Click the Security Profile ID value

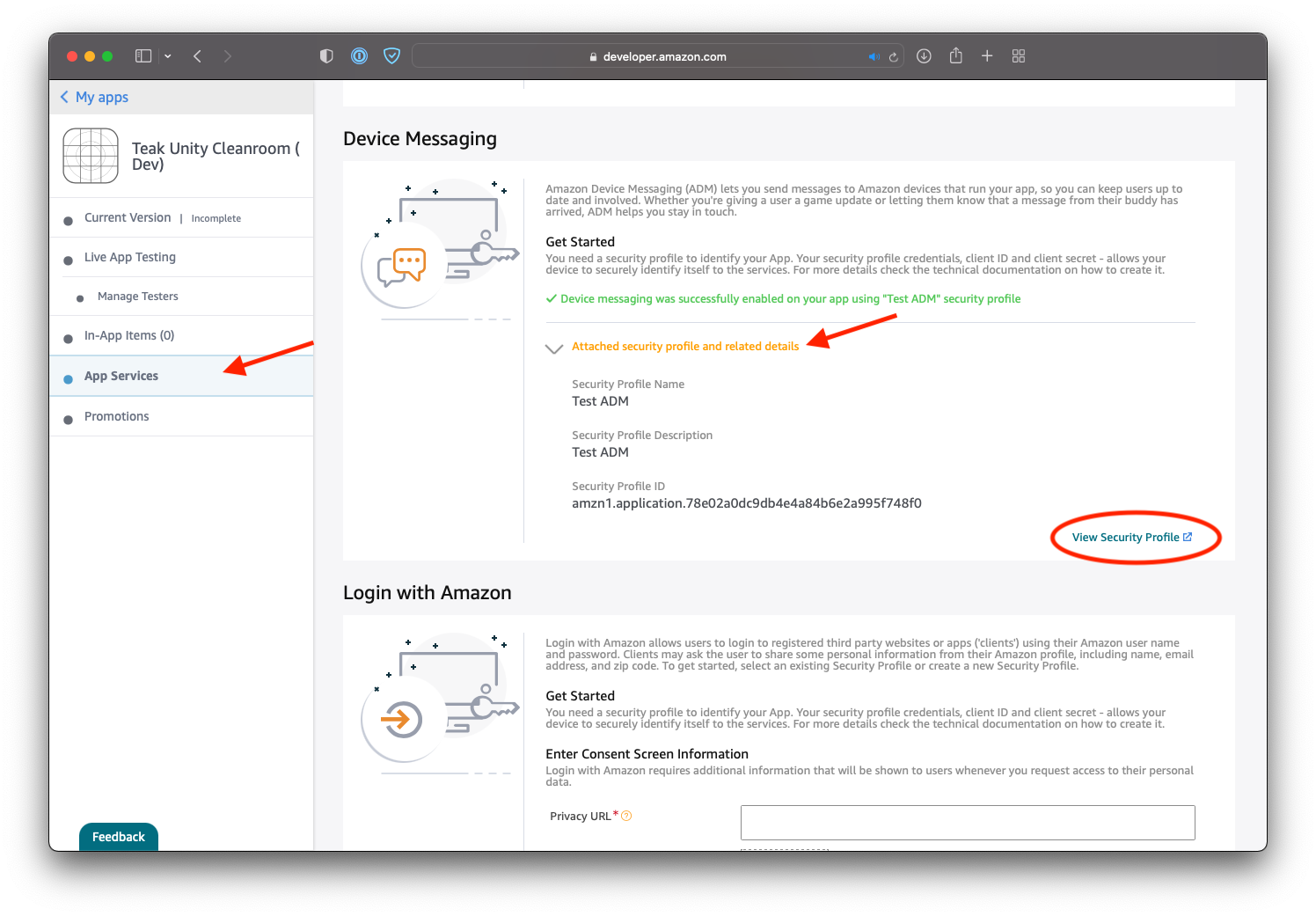(747, 503)
